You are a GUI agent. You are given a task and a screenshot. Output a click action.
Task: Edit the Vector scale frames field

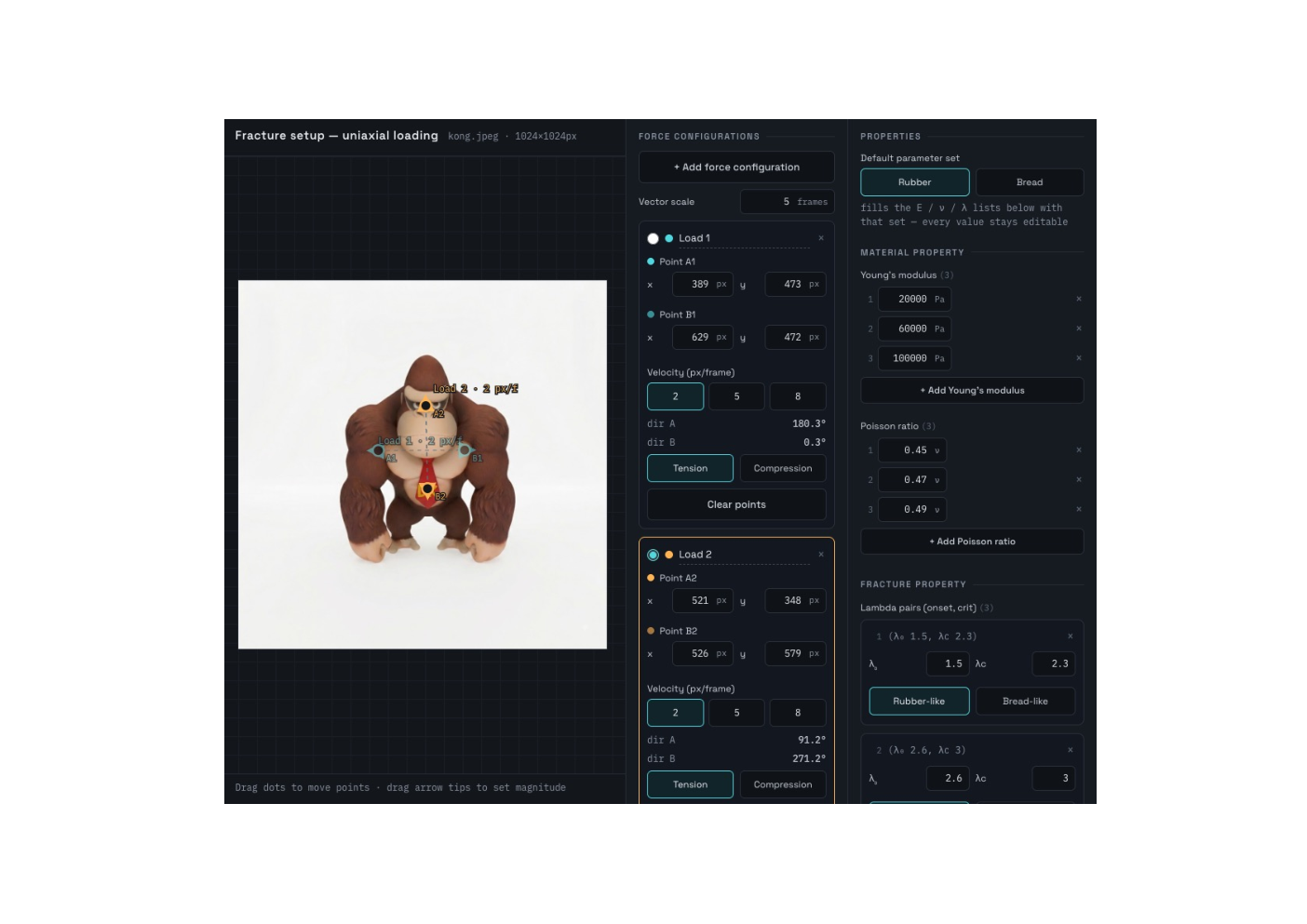pyautogui.click(x=787, y=202)
